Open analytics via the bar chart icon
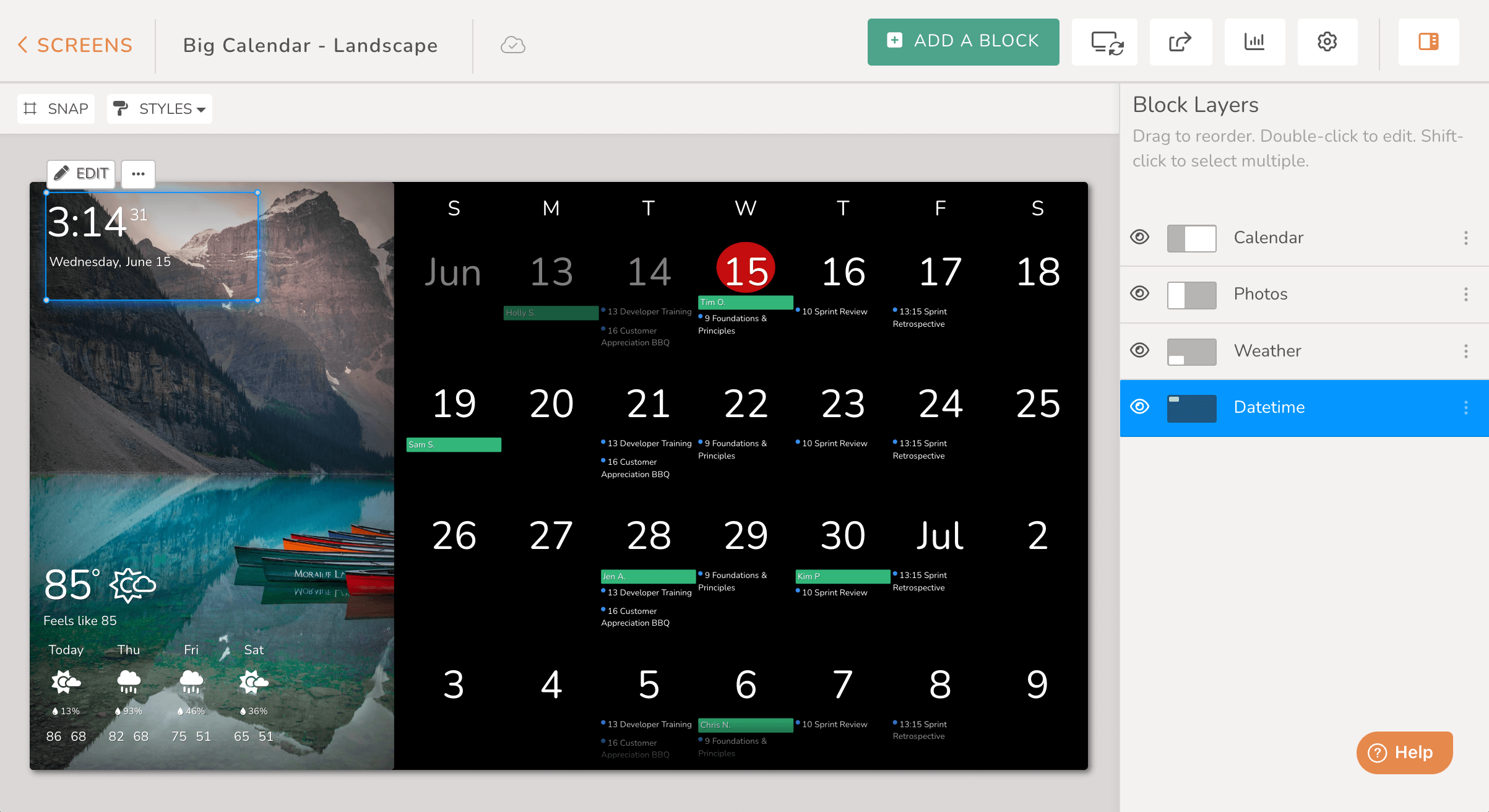This screenshot has width=1489, height=812. 1254,42
